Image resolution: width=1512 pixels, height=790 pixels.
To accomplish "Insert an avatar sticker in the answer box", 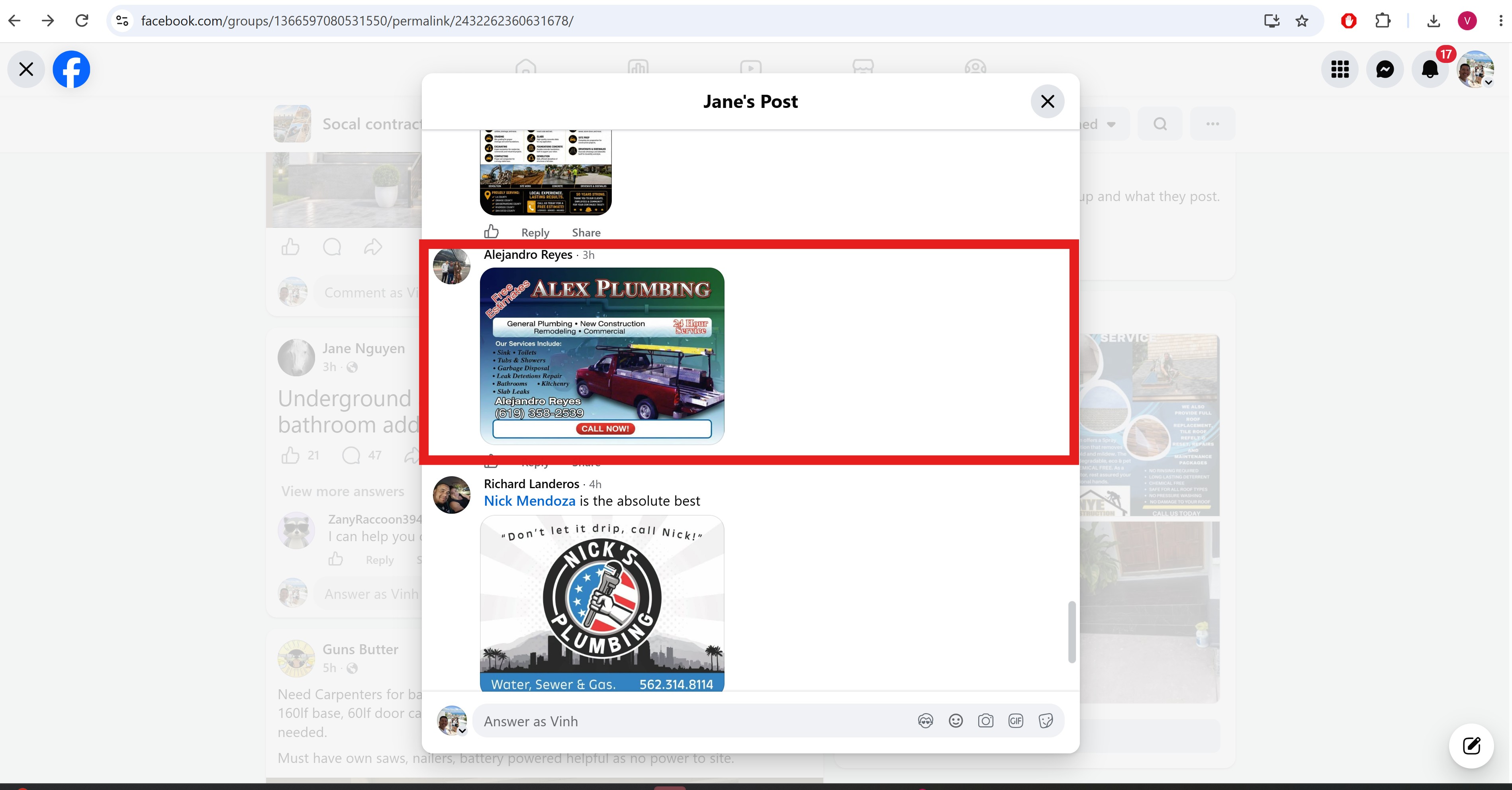I will click(x=926, y=721).
